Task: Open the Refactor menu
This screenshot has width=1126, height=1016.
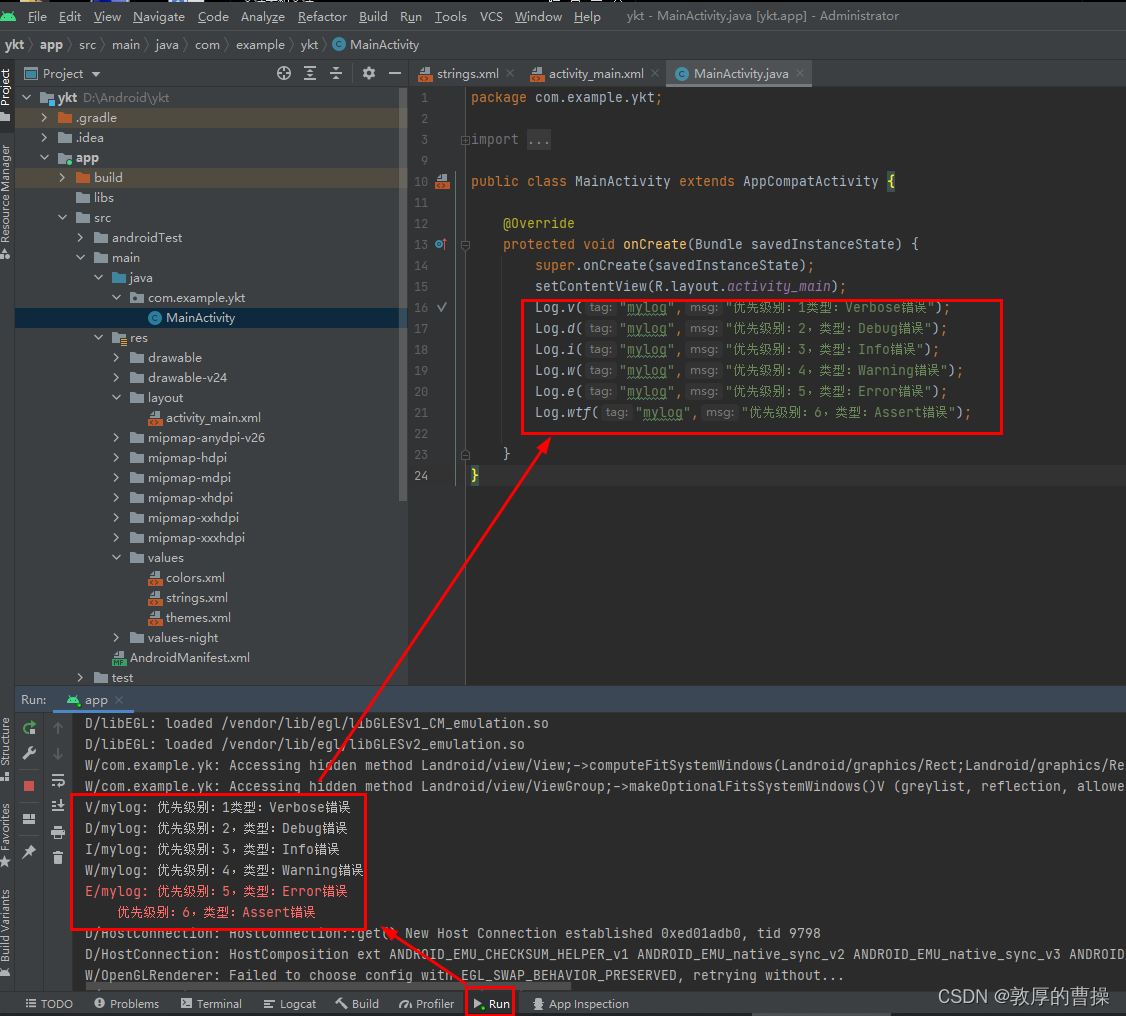Action: coord(322,16)
